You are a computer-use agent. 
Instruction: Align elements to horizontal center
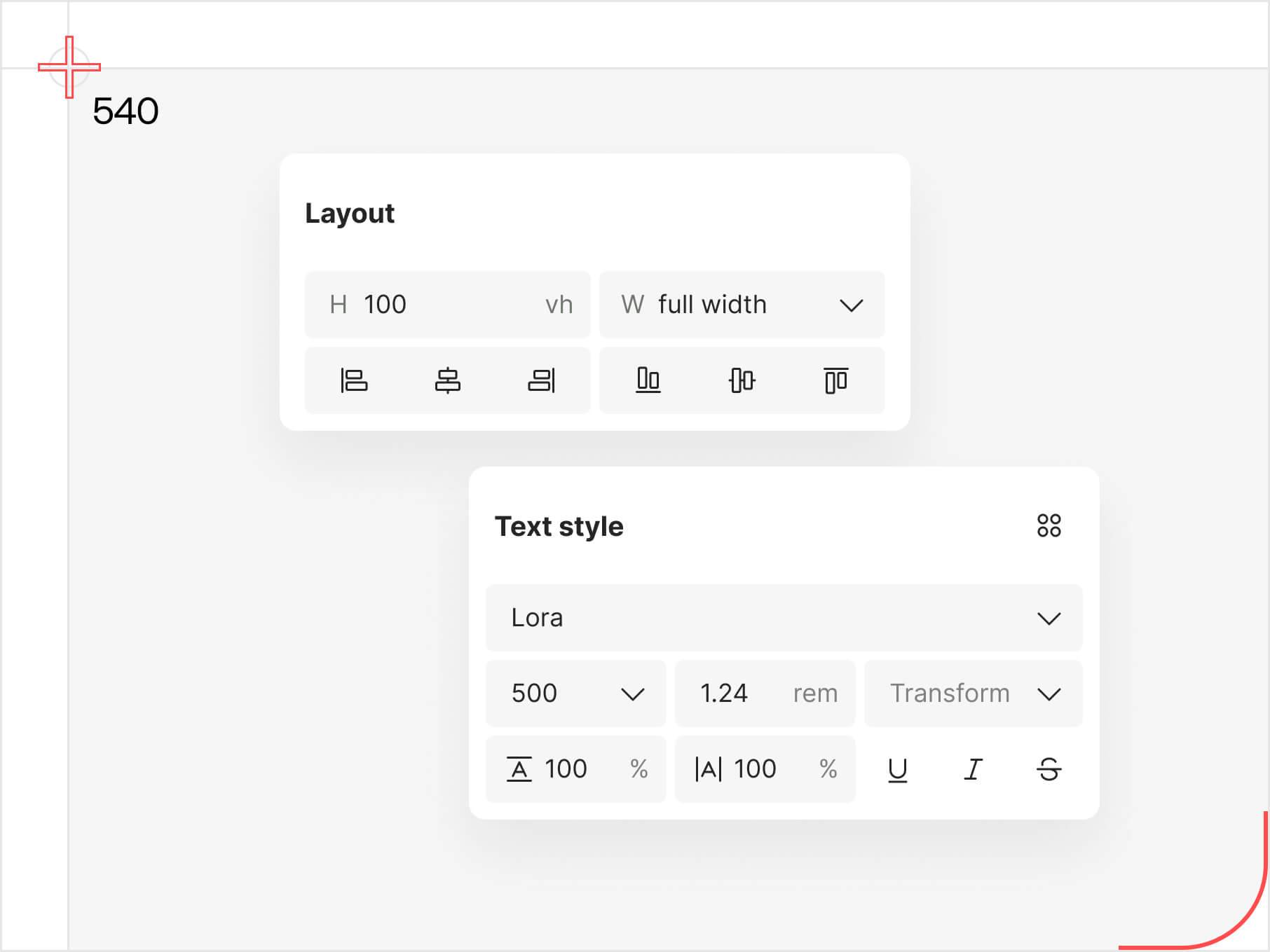coord(447,380)
